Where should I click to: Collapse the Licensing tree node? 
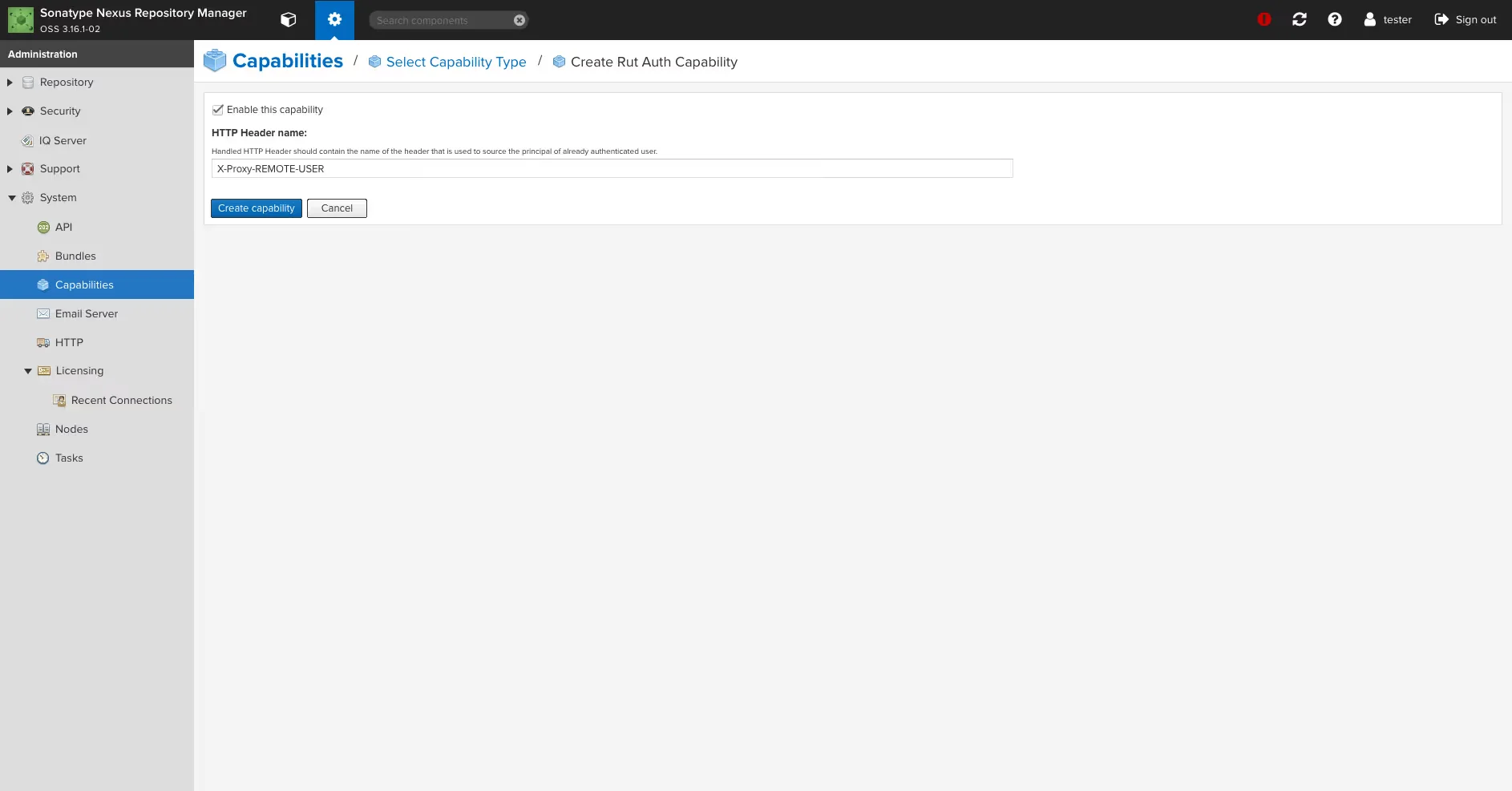pos(28,371)
